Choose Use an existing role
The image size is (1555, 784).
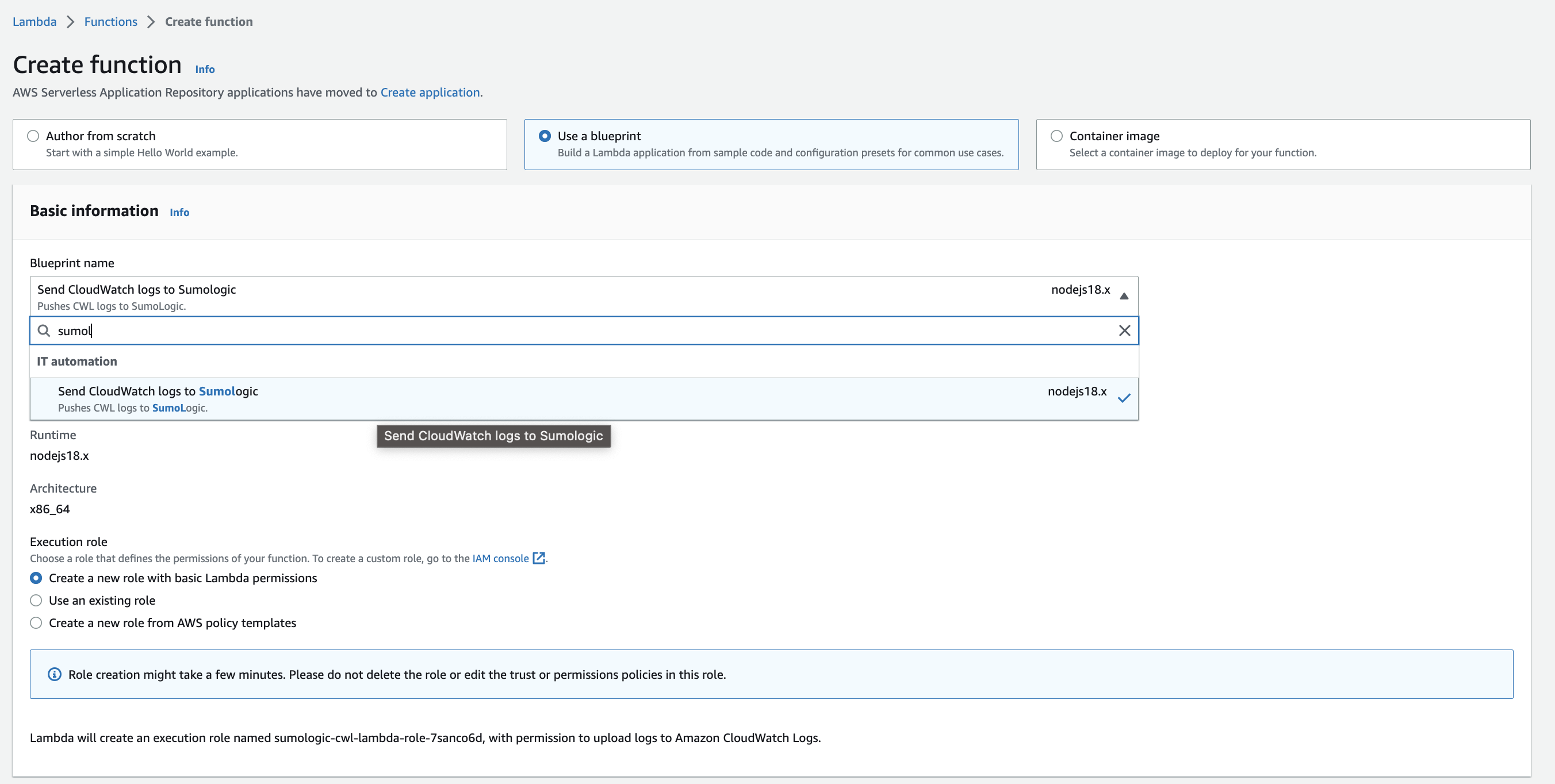coord(36,601)
